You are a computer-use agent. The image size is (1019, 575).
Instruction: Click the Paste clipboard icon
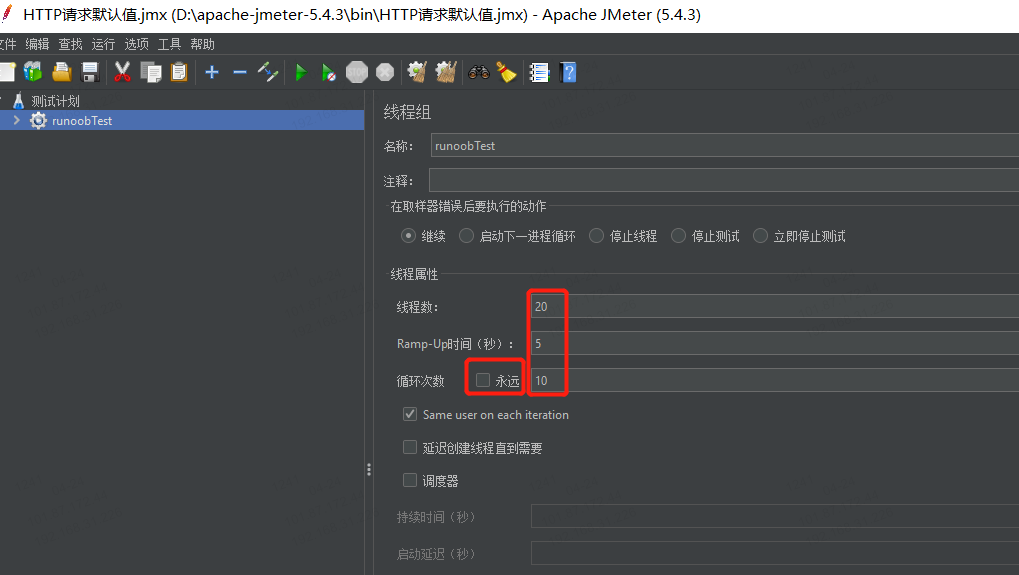(179, 72)
